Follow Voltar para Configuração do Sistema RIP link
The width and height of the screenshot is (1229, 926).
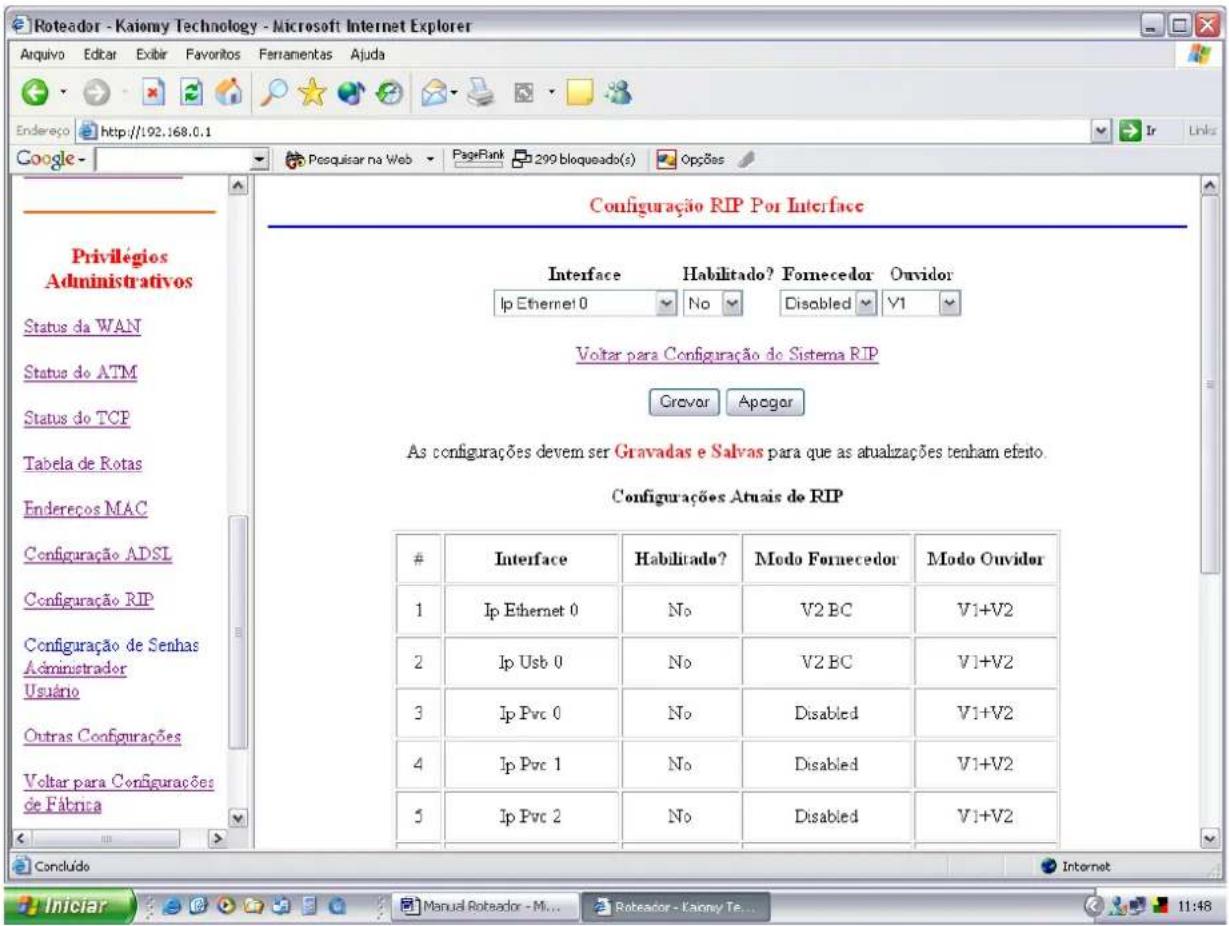[727, 355]
